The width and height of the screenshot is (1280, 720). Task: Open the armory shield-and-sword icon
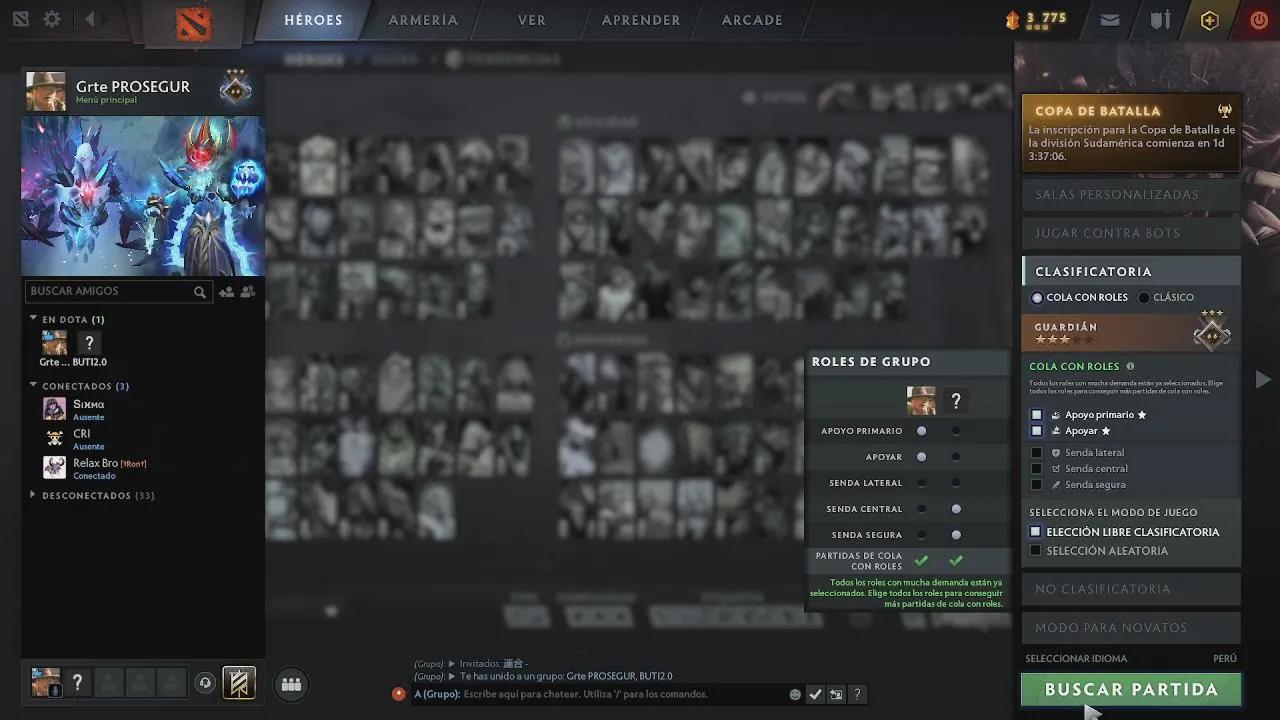point(1160,19)
